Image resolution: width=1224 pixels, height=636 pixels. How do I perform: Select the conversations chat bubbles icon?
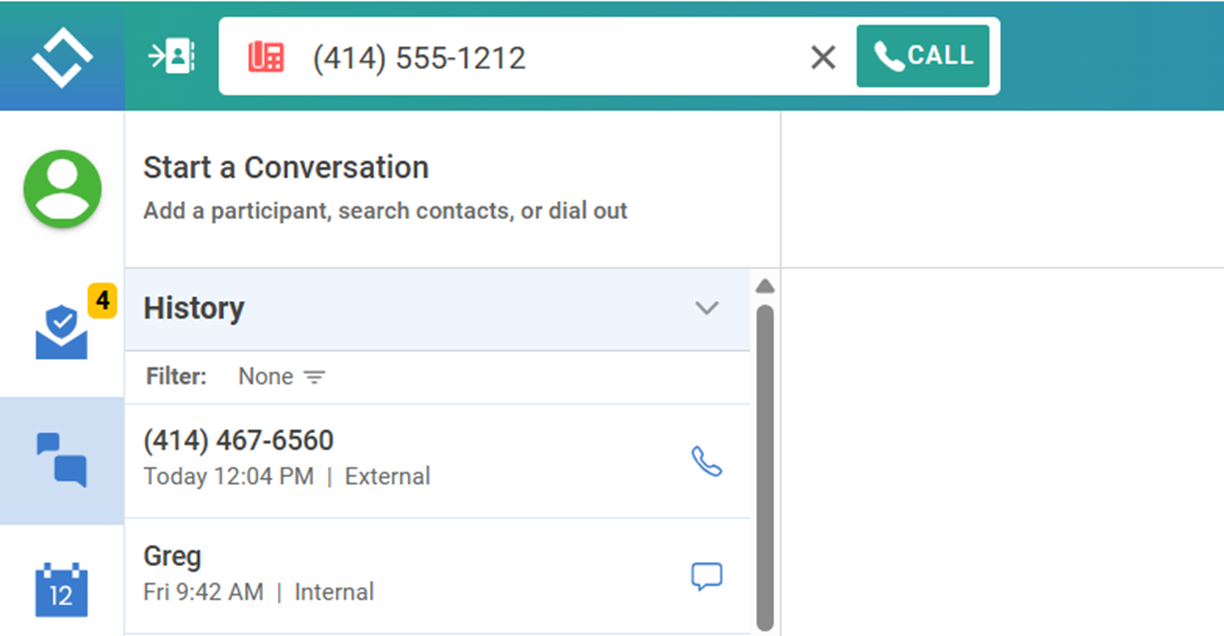[62, 460]
